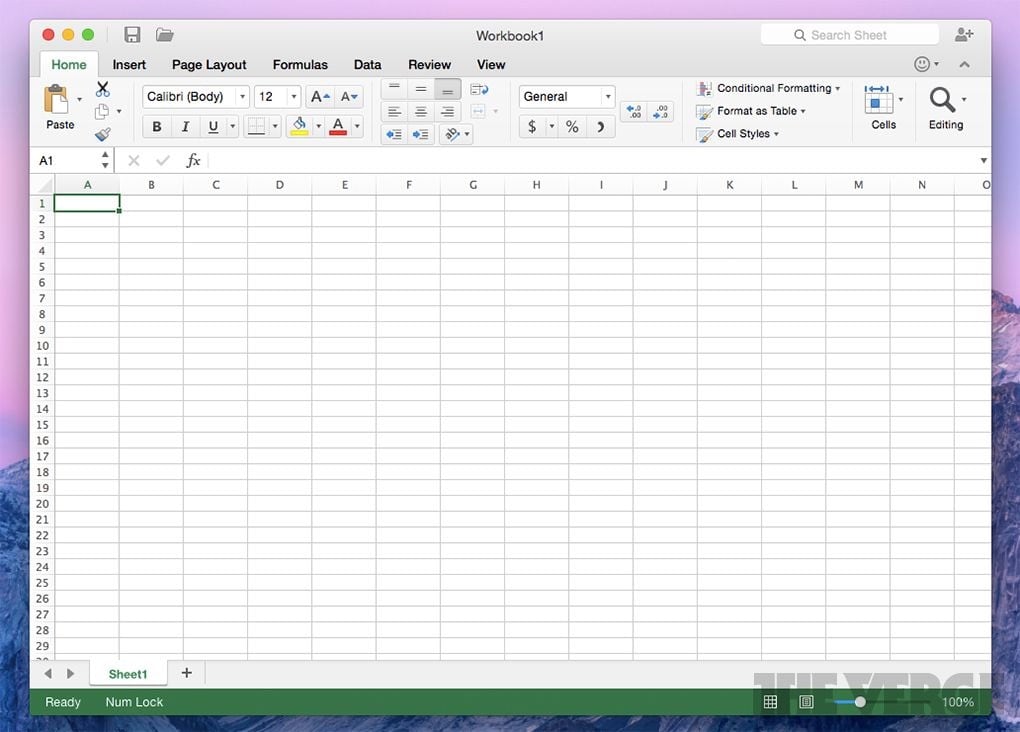Toggle Bold formatting
The image size is (1020, 732).
point(157,127)
